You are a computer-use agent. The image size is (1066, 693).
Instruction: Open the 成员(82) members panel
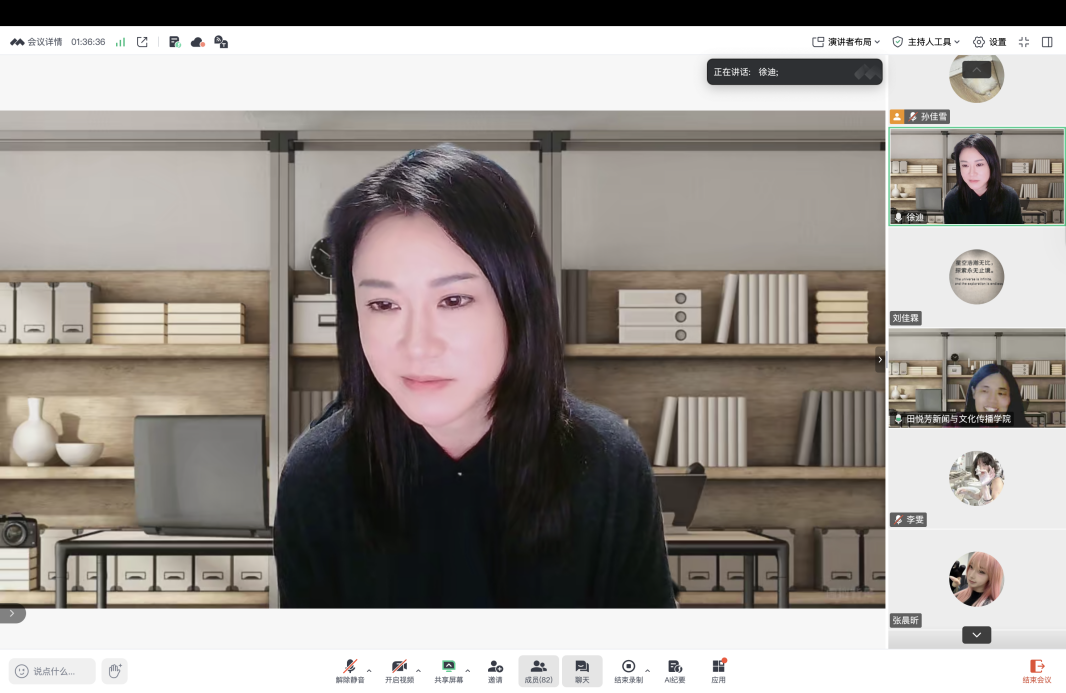(x=538, y=670)
